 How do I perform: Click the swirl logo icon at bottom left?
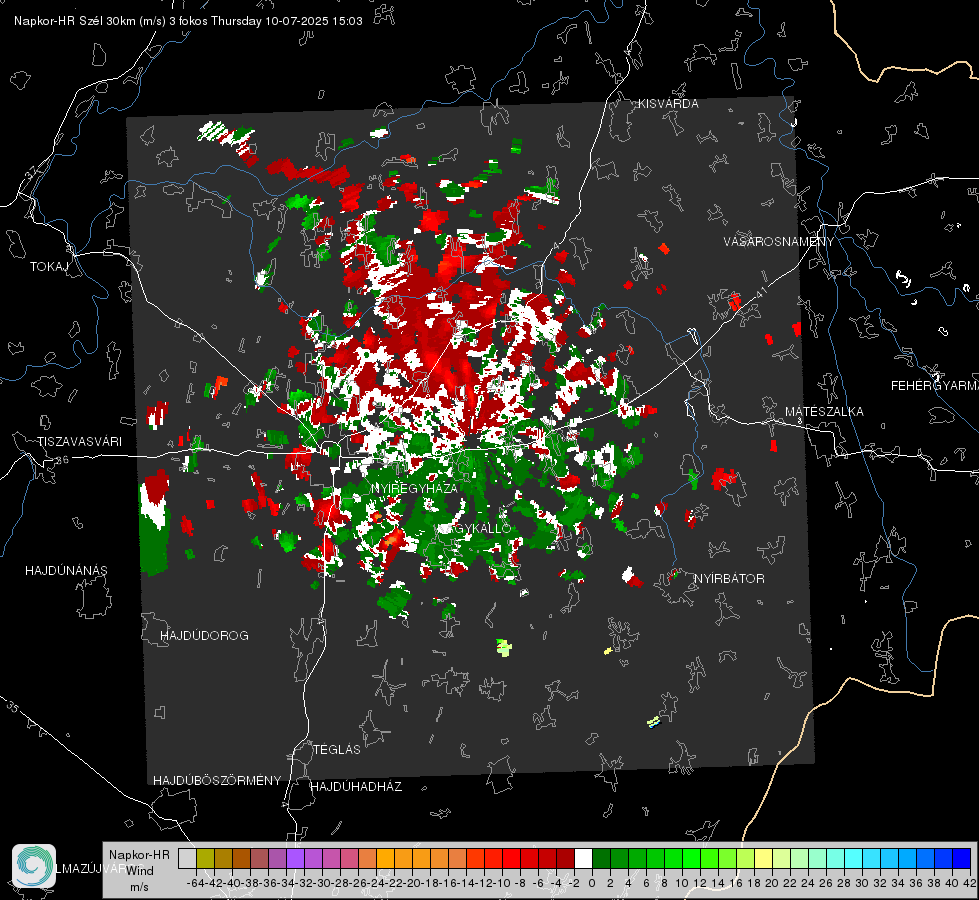(x=34, y=866)
